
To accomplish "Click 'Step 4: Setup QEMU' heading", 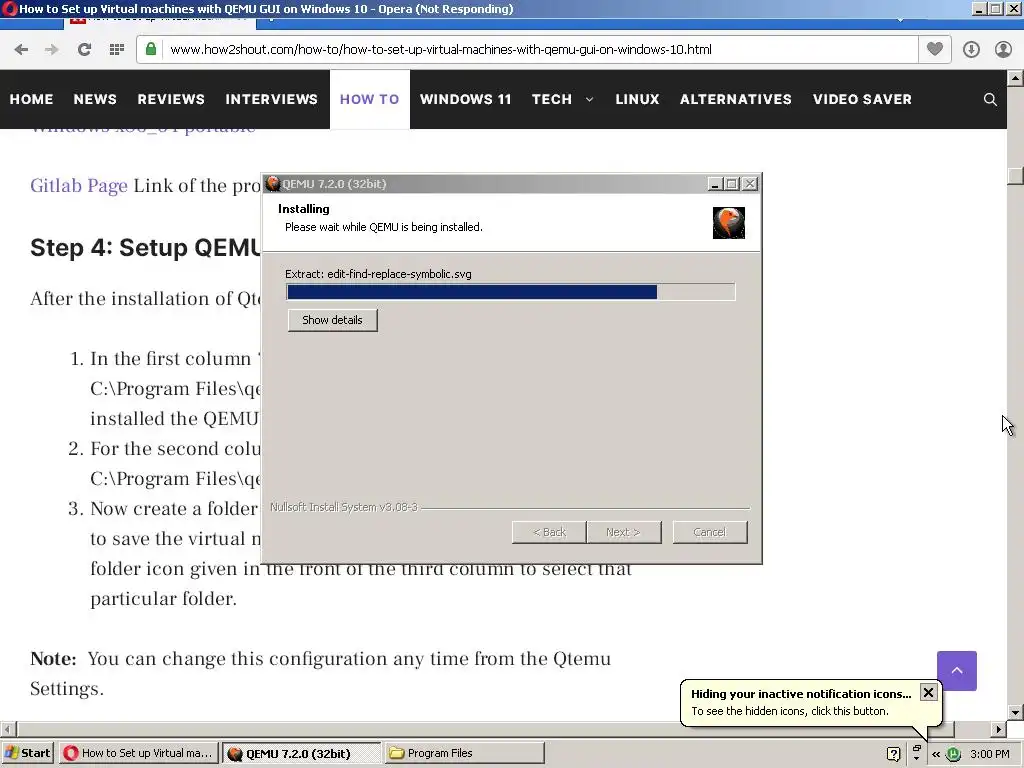I will (145, 248).
